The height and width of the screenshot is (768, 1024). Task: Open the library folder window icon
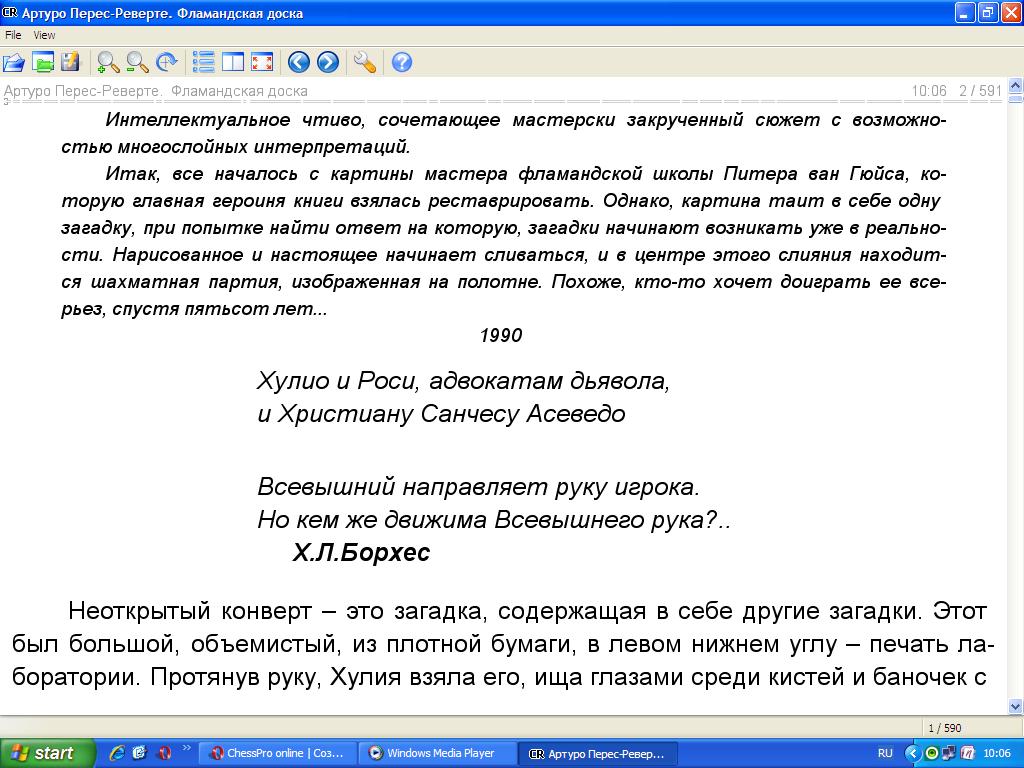tap(43, 63)
